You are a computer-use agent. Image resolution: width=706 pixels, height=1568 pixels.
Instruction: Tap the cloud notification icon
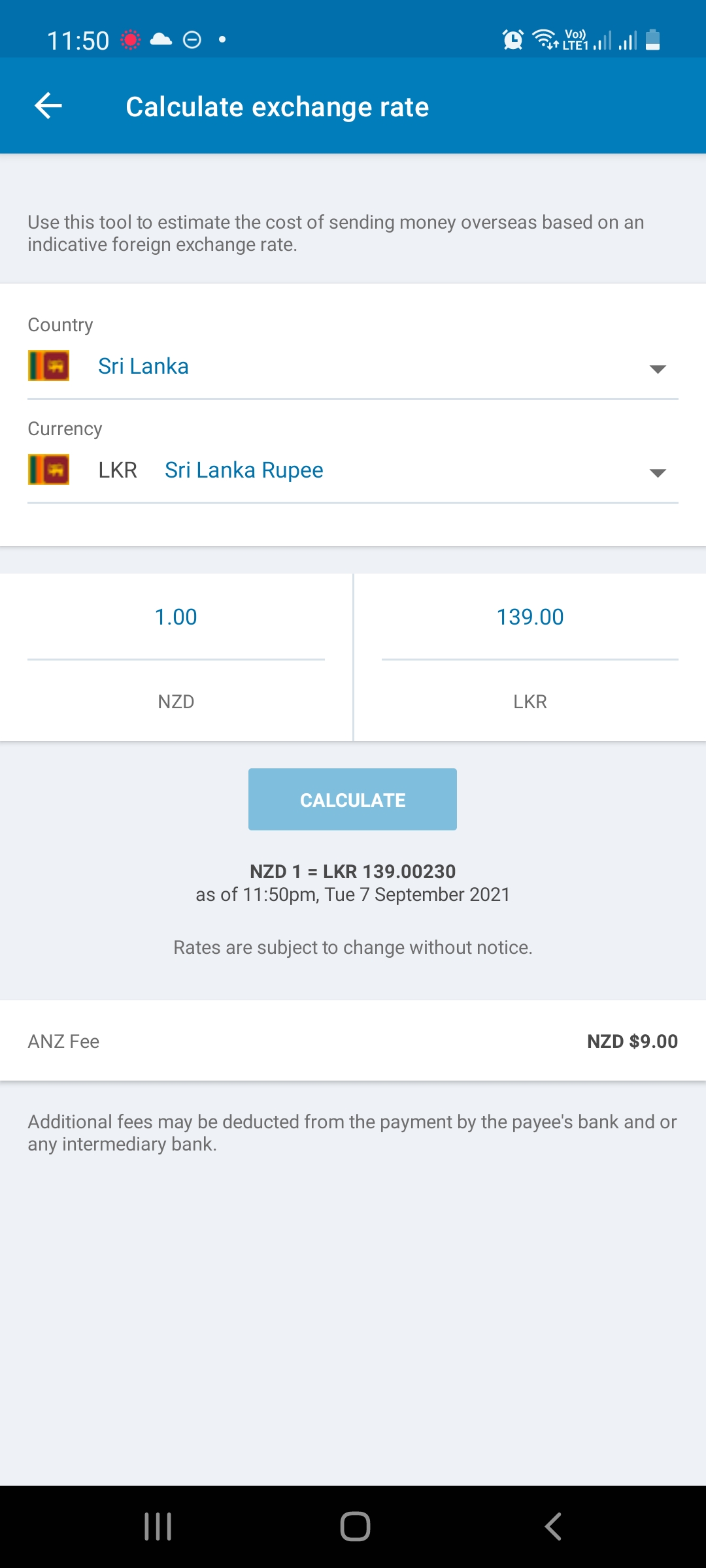(x=161, y=40)
